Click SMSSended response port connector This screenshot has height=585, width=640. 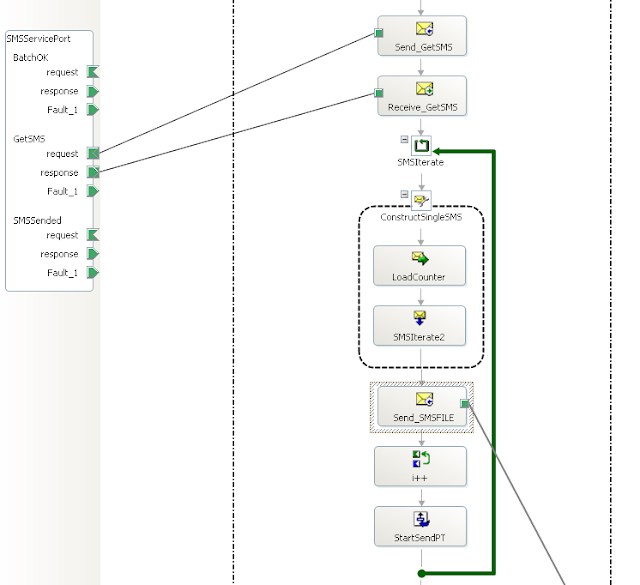point(93,254)
